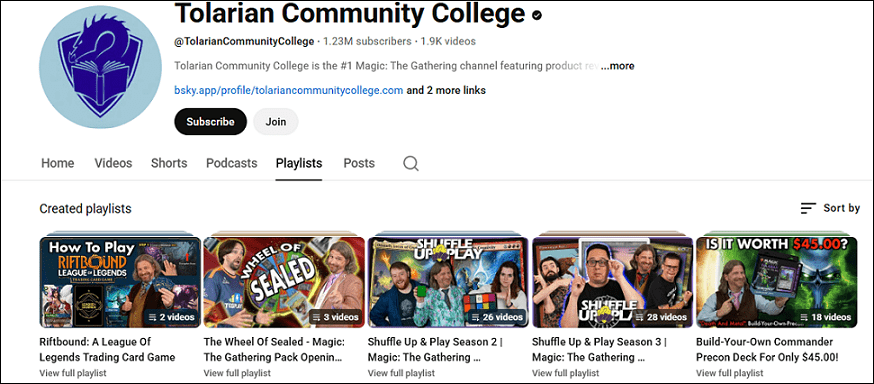Click 'Shuffle Up & Play Season 3' title

pos(600,349)
